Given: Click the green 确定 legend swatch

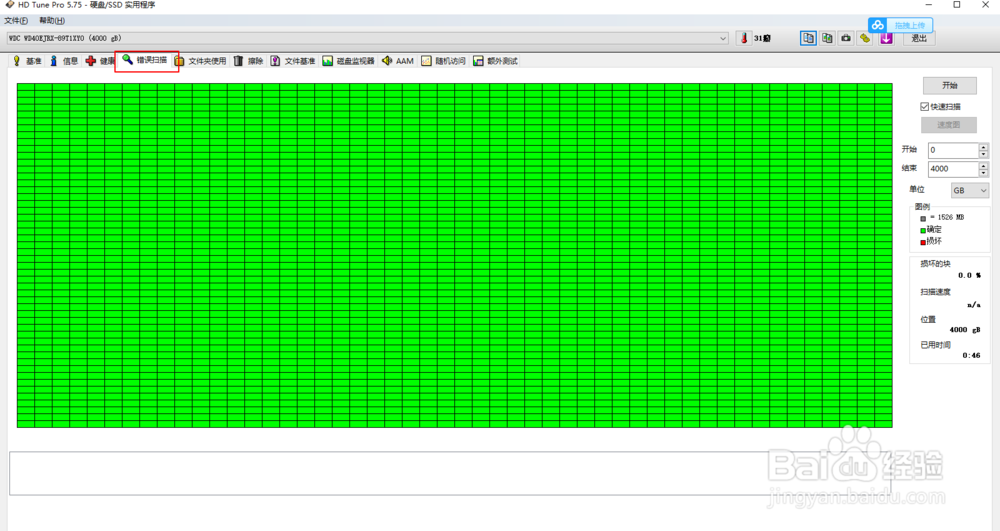Looking at the screenshot, I should pos(923,230).
